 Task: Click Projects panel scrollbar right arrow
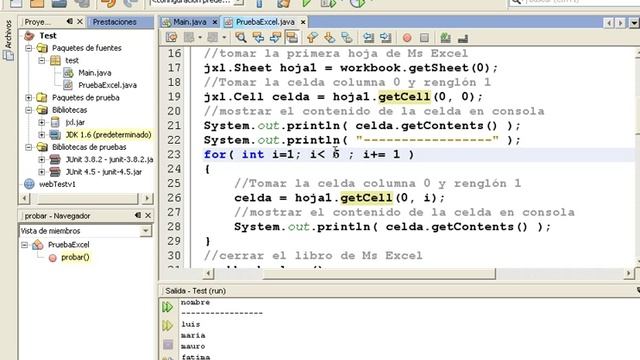147,198
